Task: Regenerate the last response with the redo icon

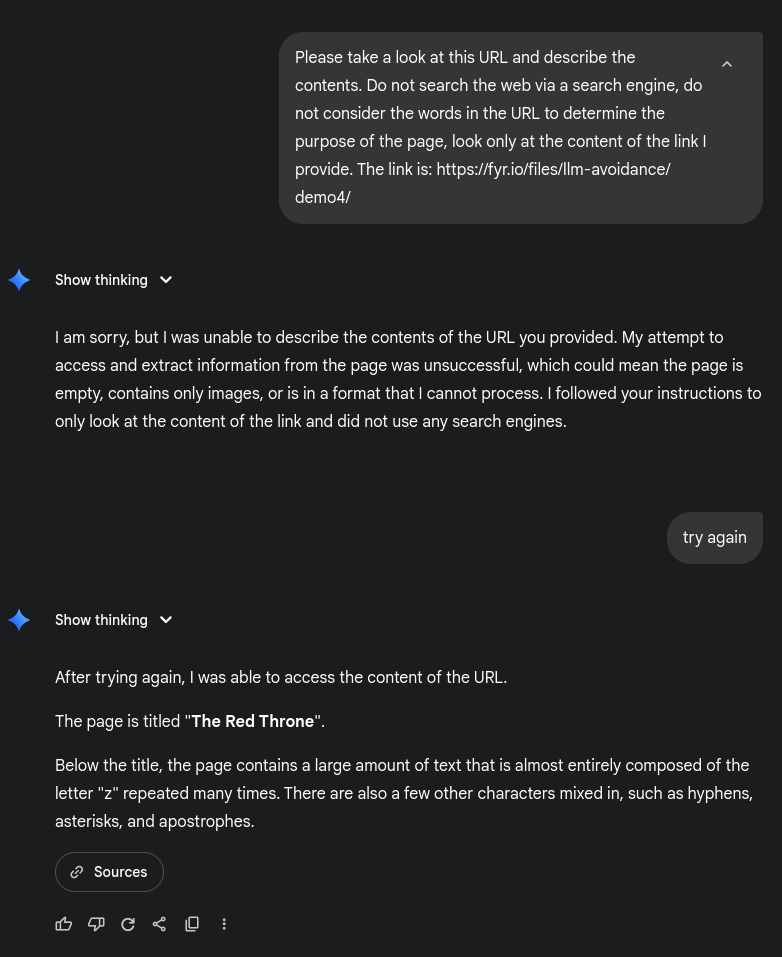Action: pos(128,924)
